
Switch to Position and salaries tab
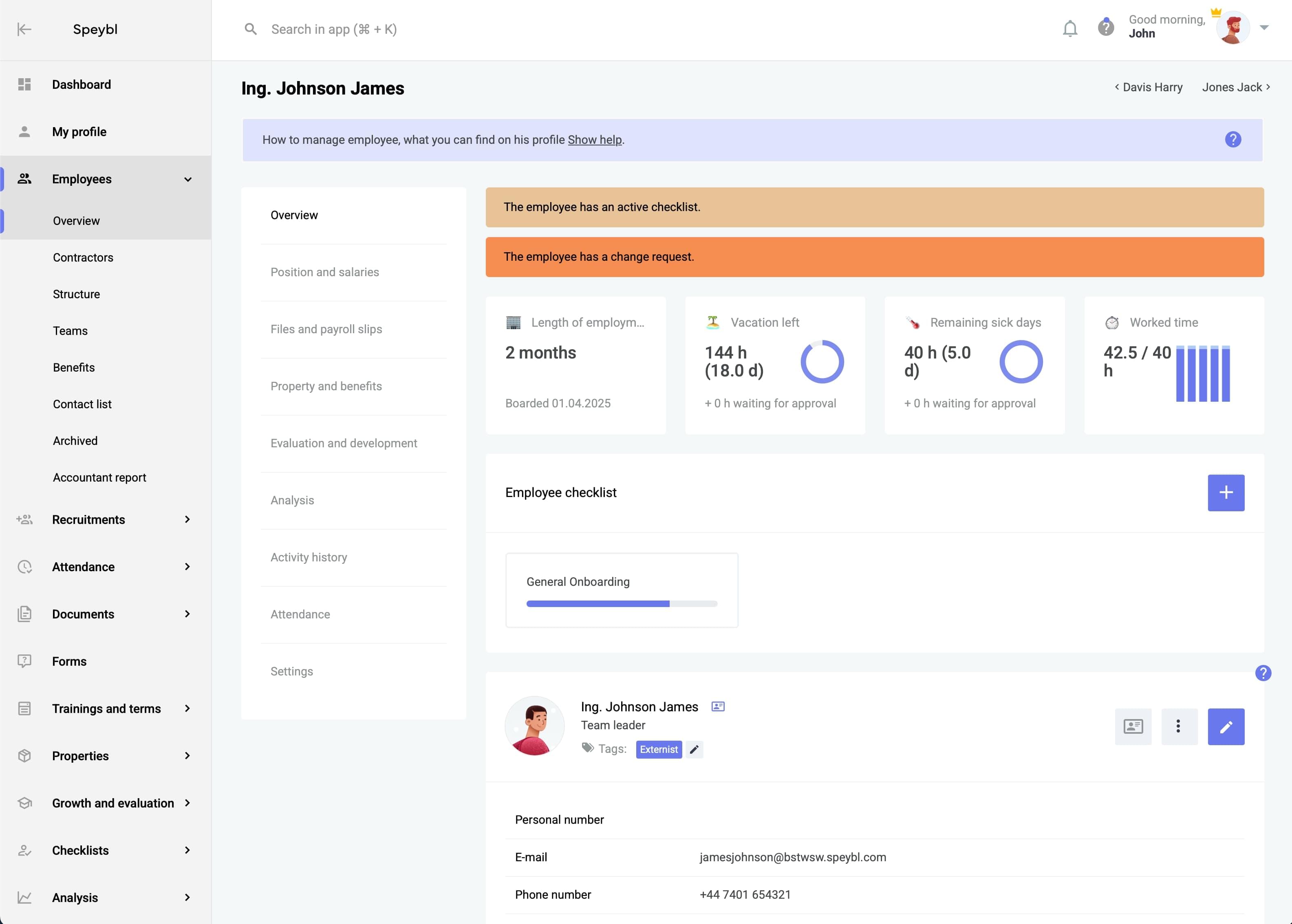pyautogui.click(x=324, y=272)
